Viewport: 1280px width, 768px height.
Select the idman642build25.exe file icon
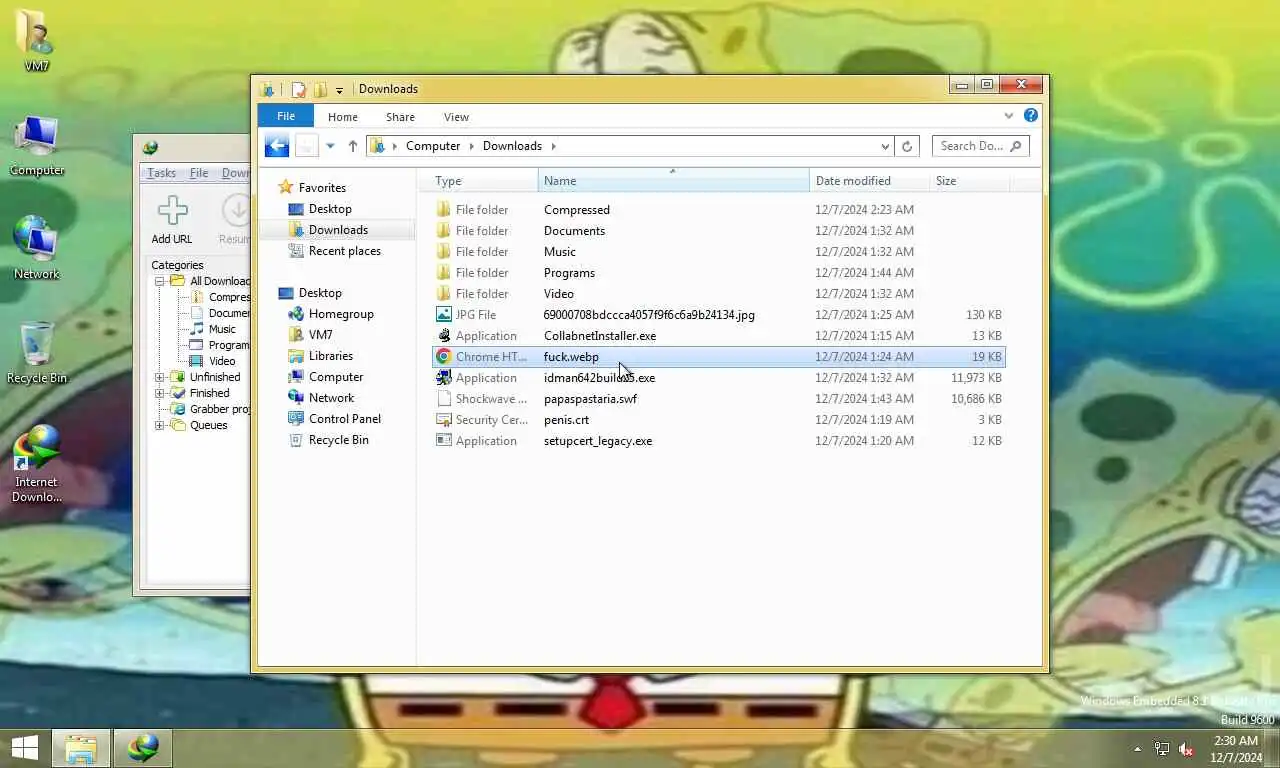pos(444,378)
